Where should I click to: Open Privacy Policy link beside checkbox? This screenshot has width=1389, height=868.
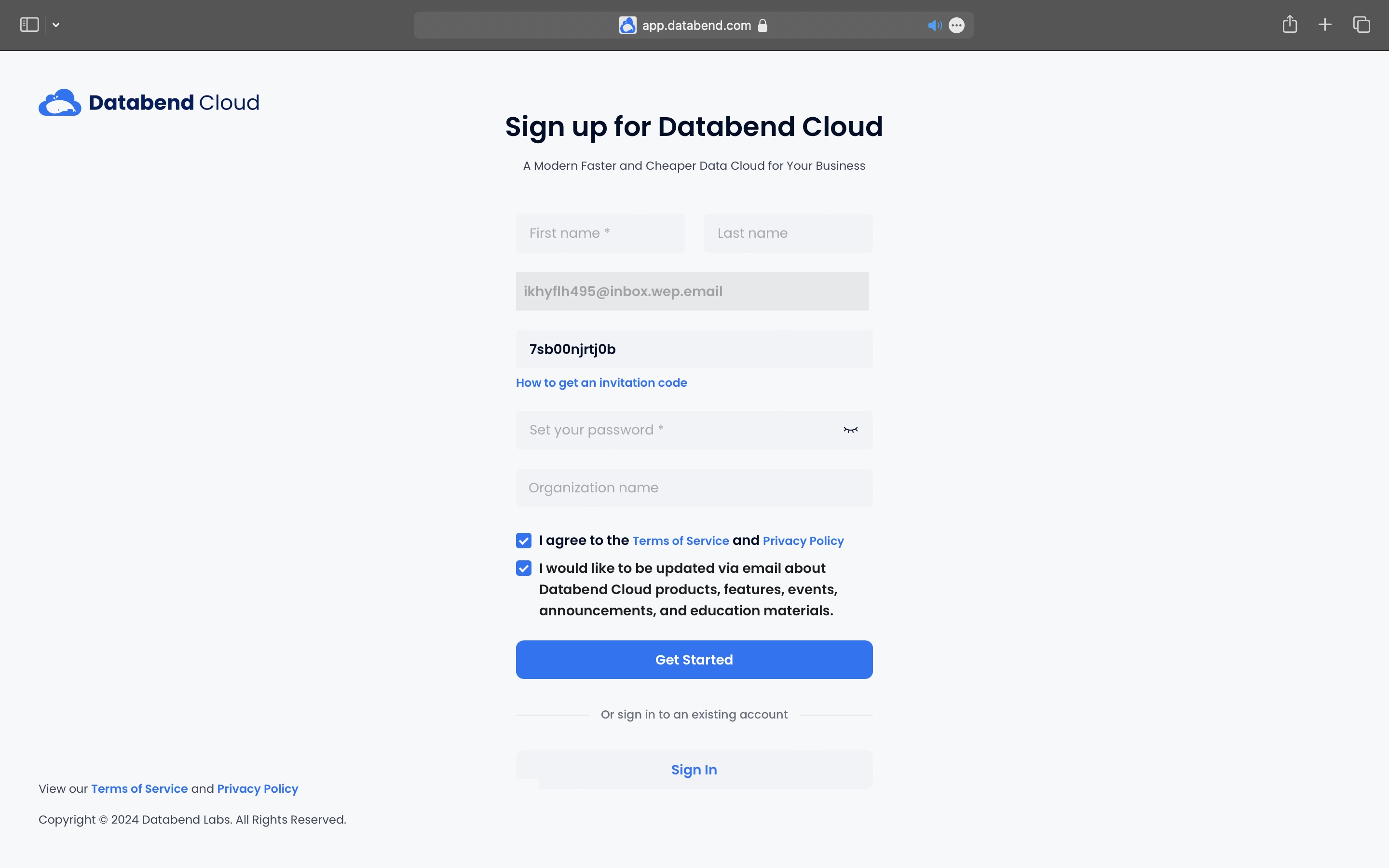pyautogui.click(x=803, y=541)
